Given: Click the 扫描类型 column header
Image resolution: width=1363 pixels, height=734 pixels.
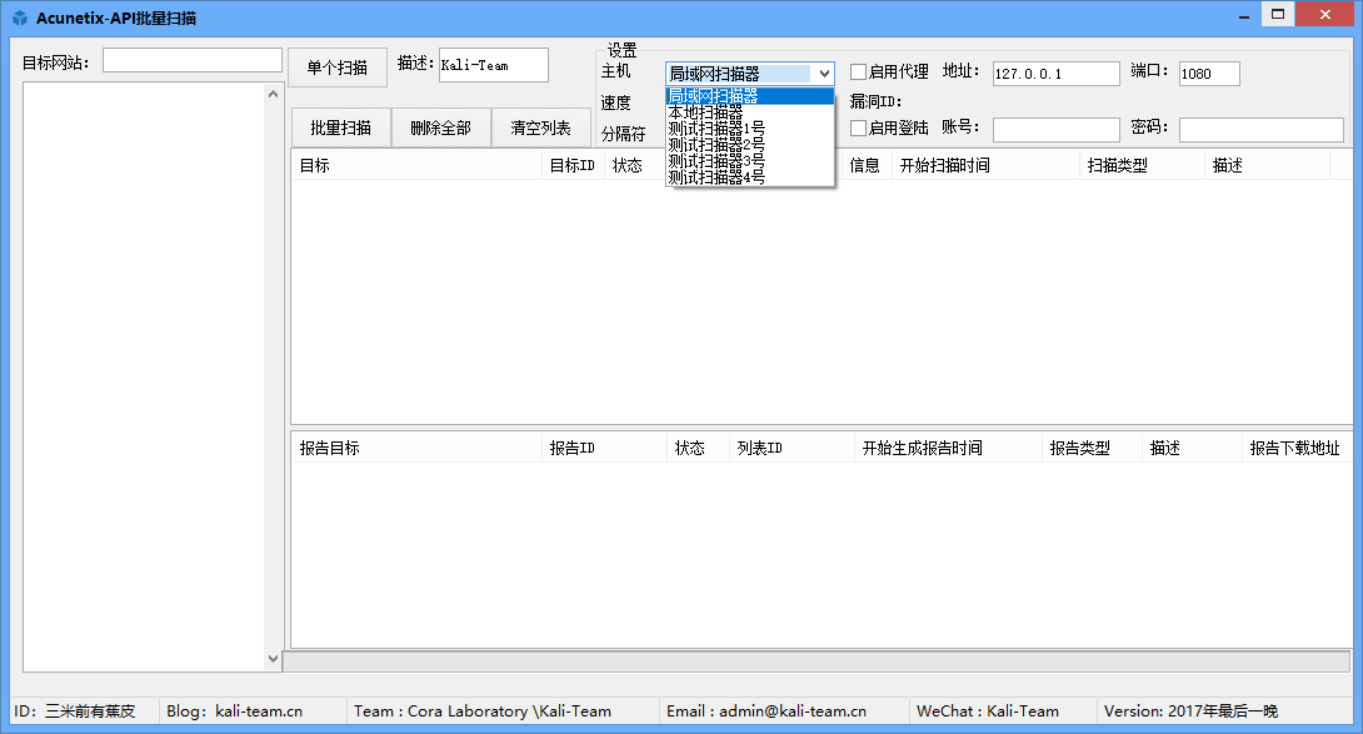Looking at the screenshot, I should (x=1143, y=165).
